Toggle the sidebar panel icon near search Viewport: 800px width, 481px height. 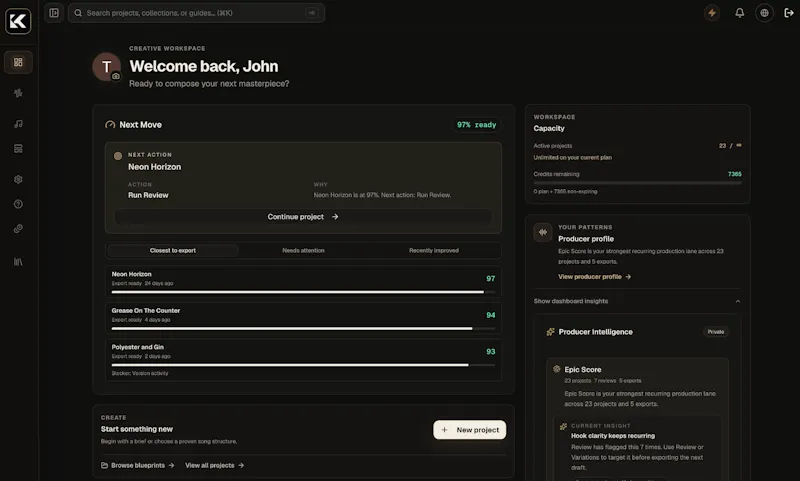[x=54, y=13]
